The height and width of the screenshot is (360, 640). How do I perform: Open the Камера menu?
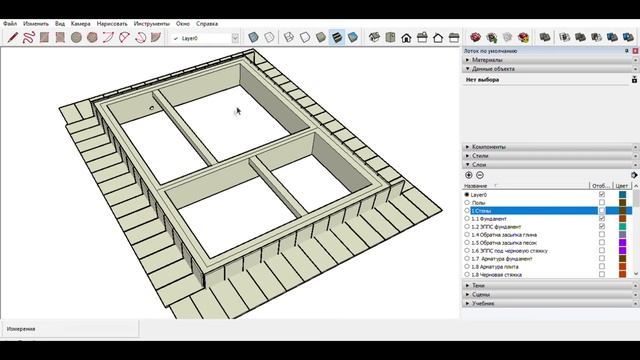point(80,24)
